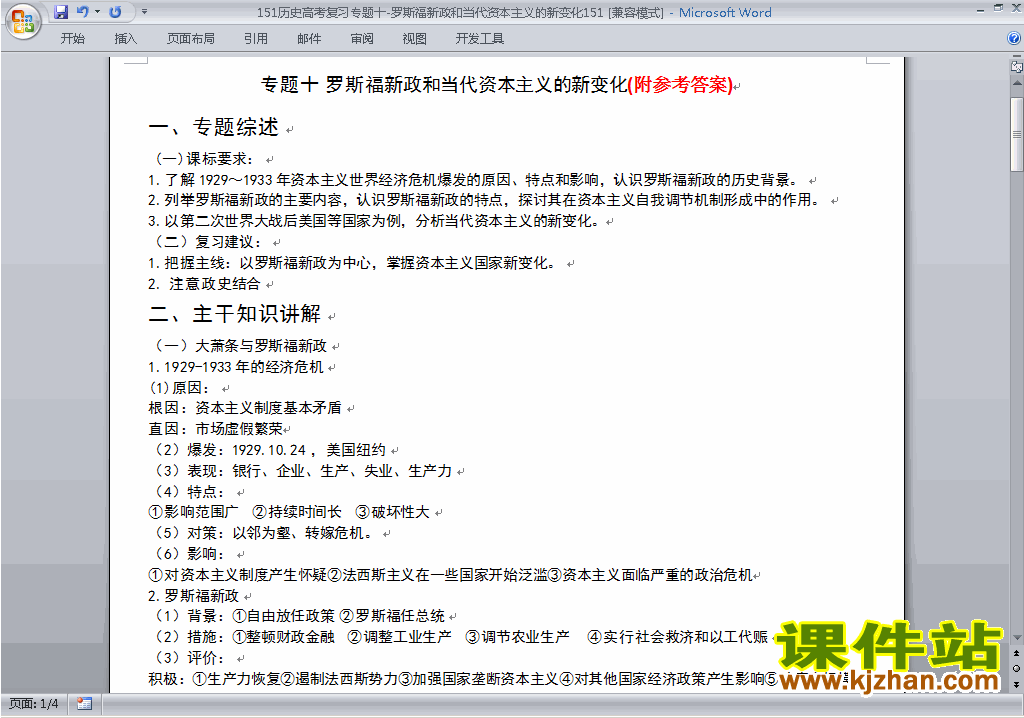Click the line 2.罗斯福新政

[x=193, y=596]
